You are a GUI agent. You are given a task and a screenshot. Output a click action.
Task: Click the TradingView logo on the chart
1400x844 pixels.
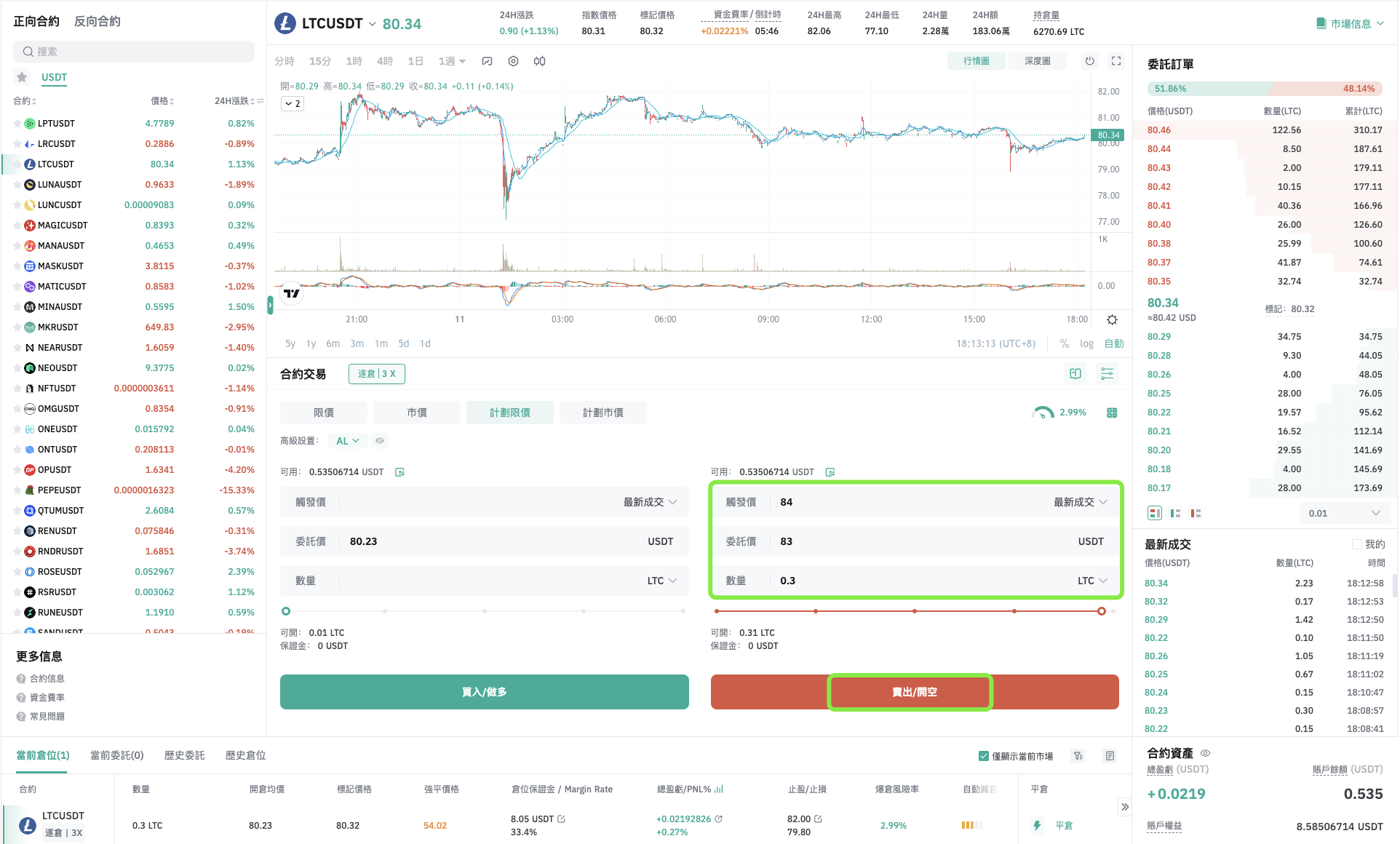point(292,293)
